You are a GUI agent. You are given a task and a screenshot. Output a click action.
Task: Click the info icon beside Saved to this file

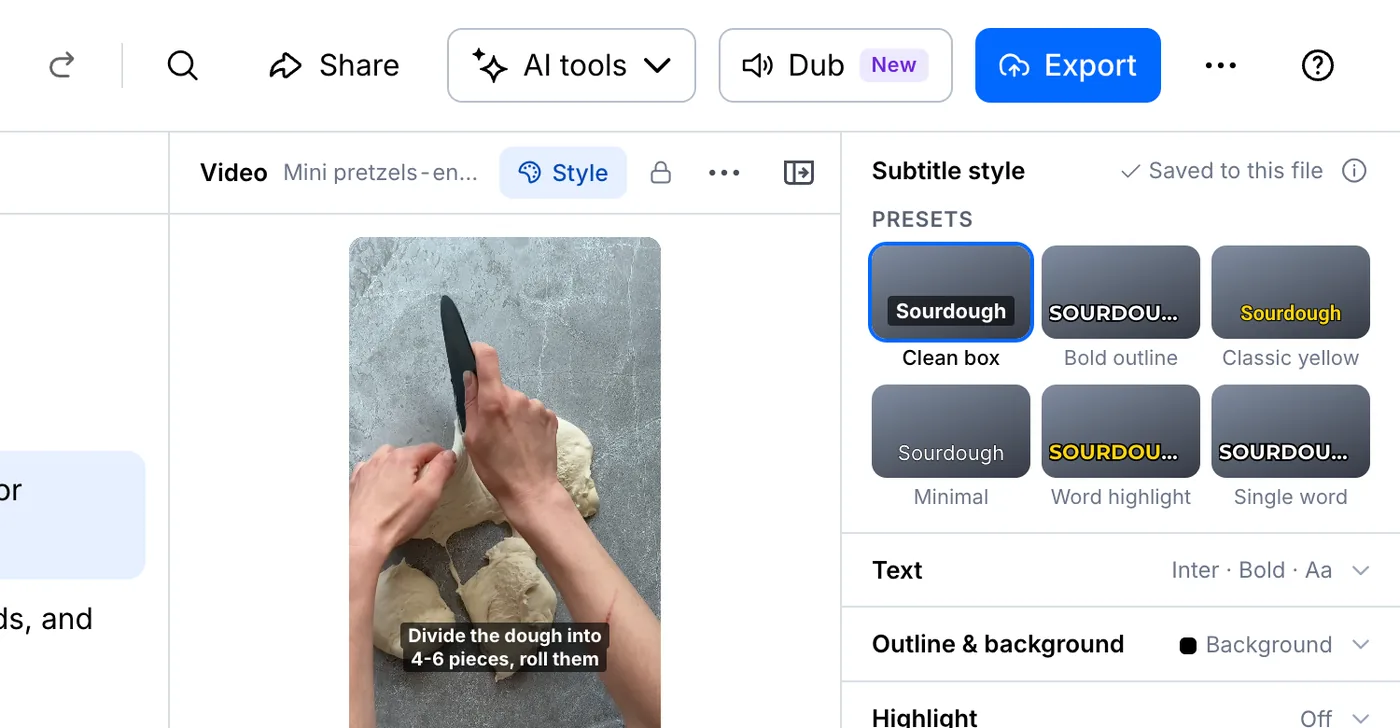[x=1354, y=171]
